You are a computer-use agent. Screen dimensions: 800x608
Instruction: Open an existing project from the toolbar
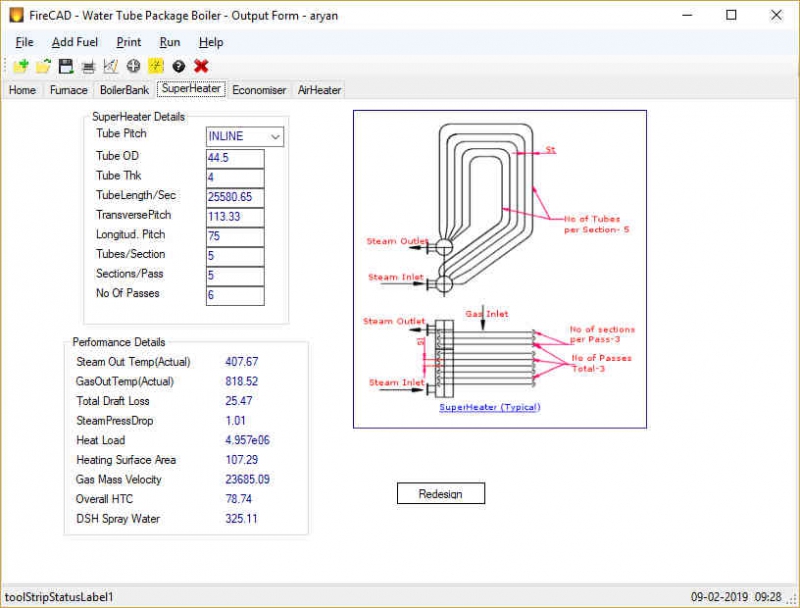click(41, 66)
